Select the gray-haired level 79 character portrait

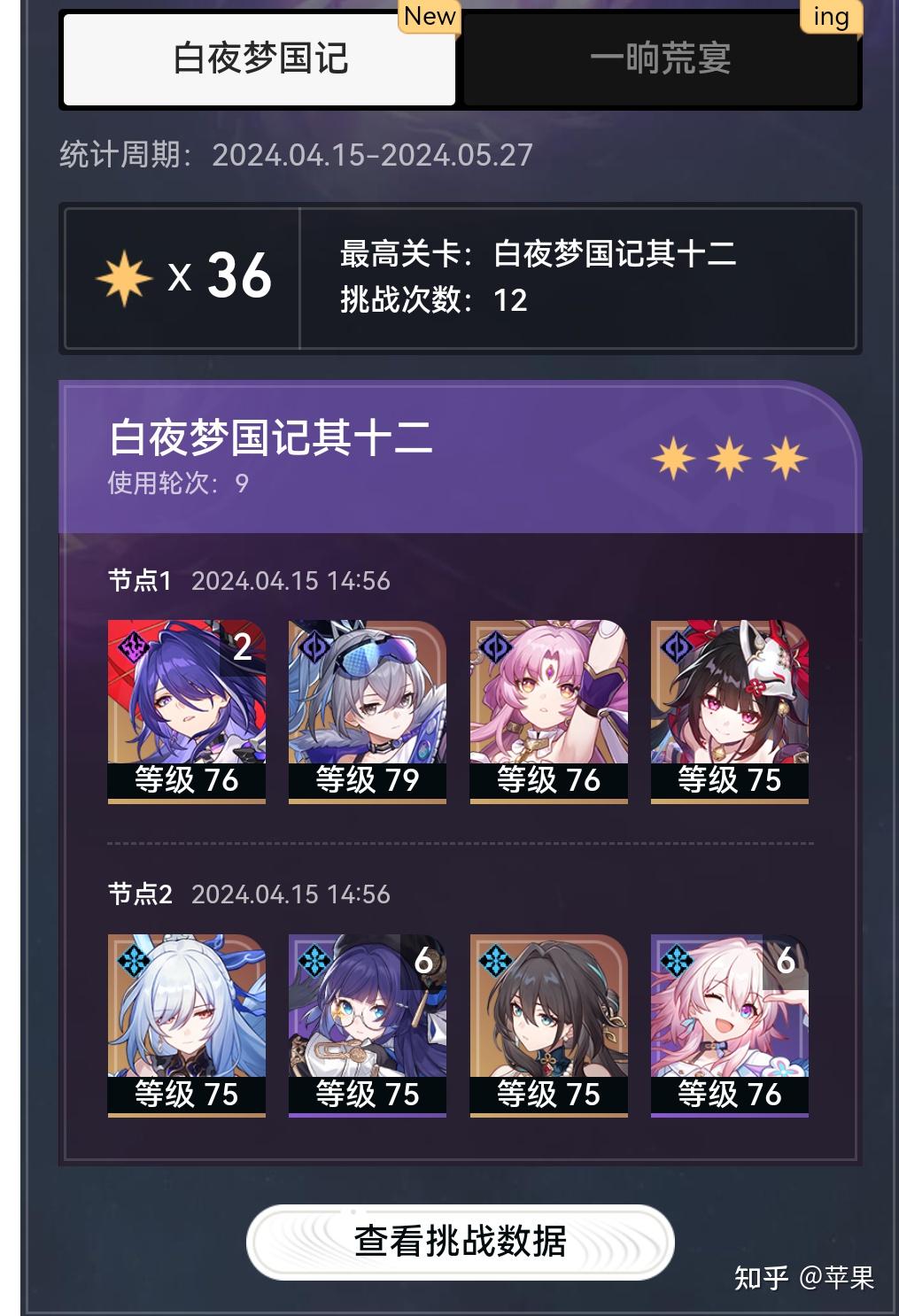(368, 711)
